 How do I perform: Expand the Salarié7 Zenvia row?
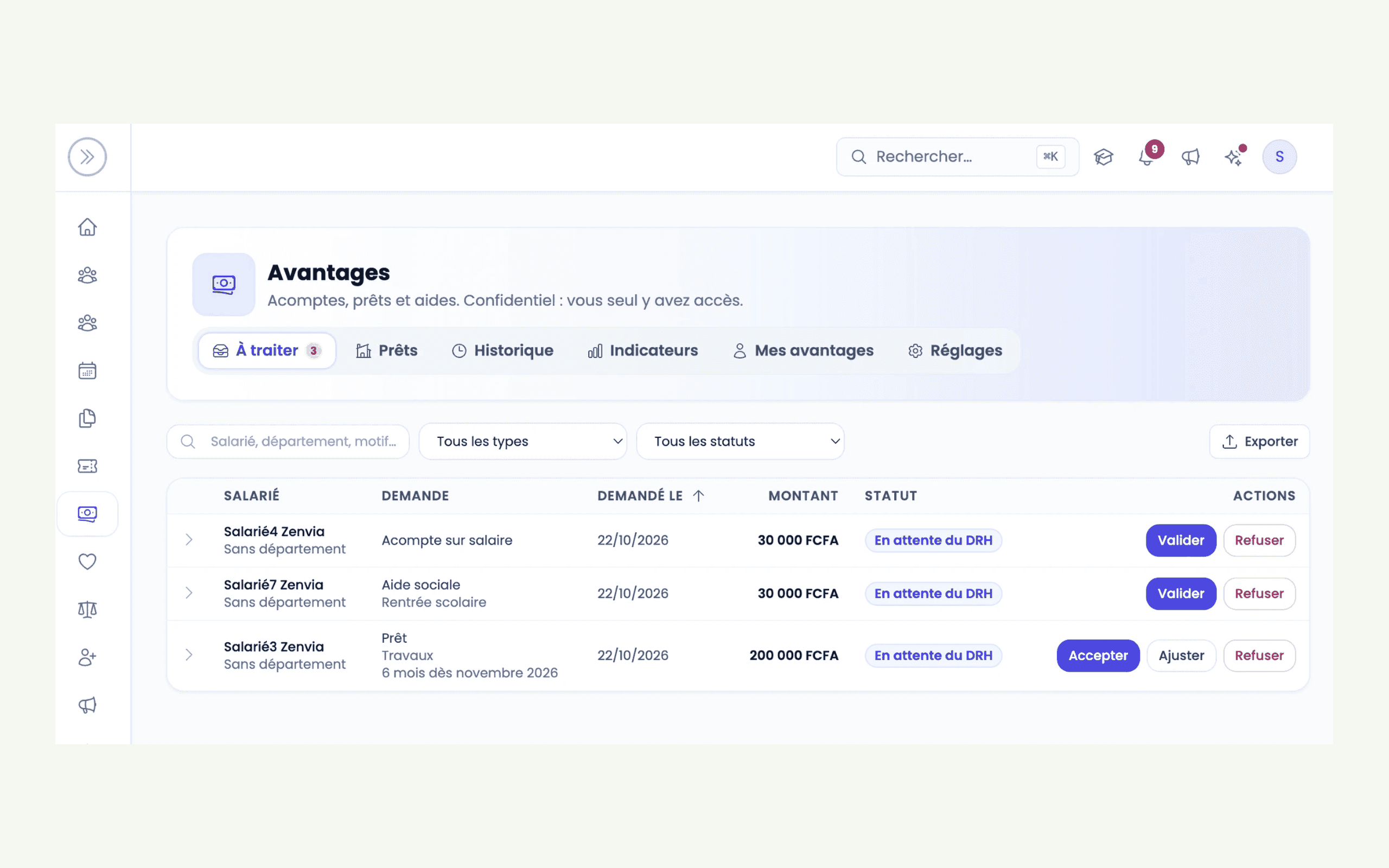pos(189,593)
